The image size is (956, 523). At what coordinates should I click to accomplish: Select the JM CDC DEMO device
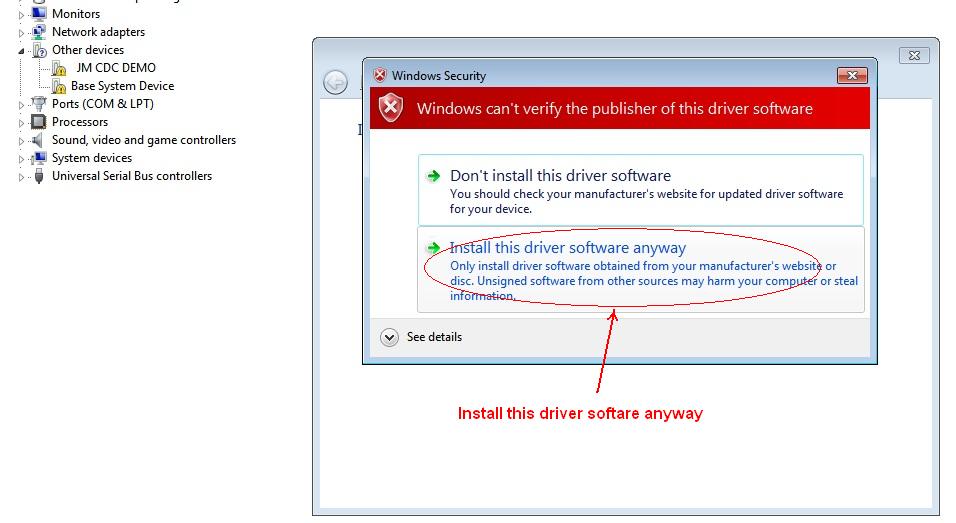pyautogui.click(x=116, y=68)
